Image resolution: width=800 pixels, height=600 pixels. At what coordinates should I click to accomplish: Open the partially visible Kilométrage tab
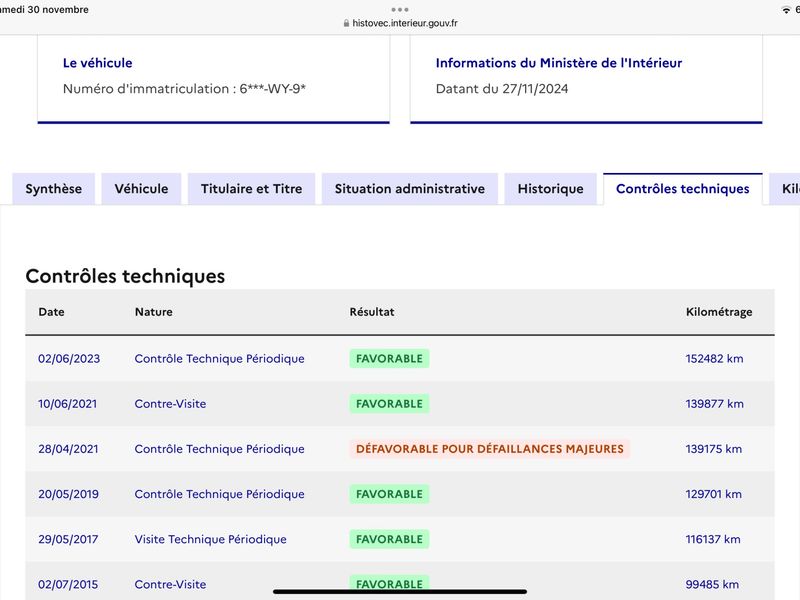click(785, 189)
